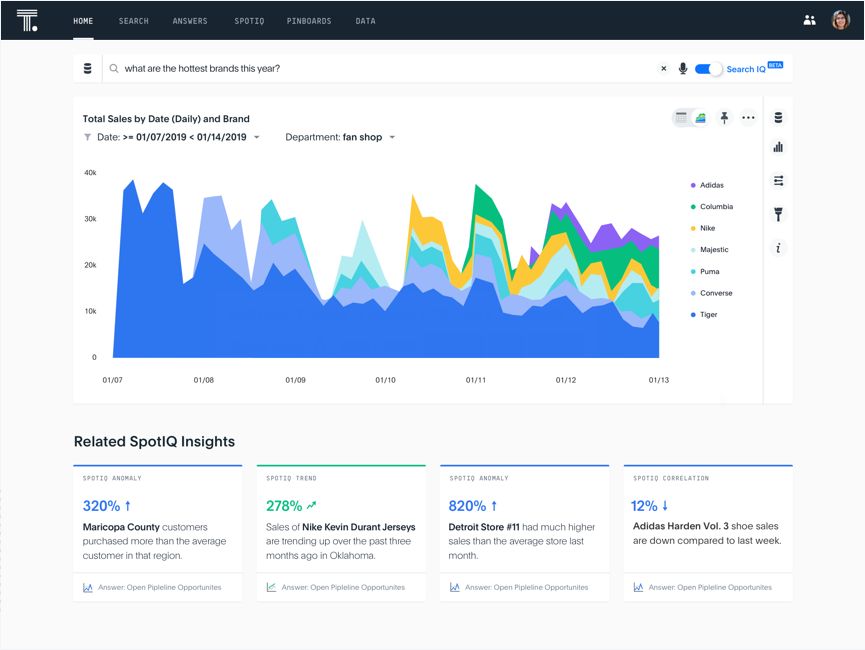Open chart configuration sliders icon in sidebar
The height and width of the screenshot is (650, 865).
778,181
